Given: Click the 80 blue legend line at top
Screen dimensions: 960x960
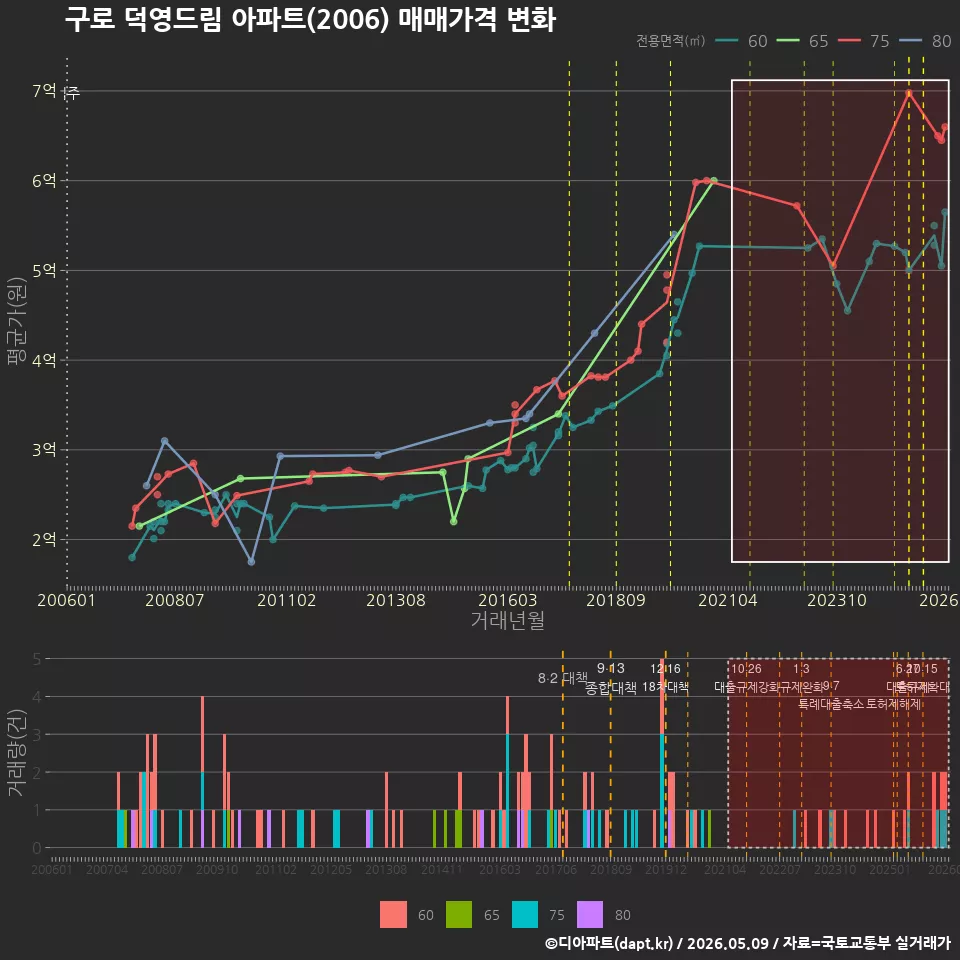Looking at the screenshot, I should point(910,41).
